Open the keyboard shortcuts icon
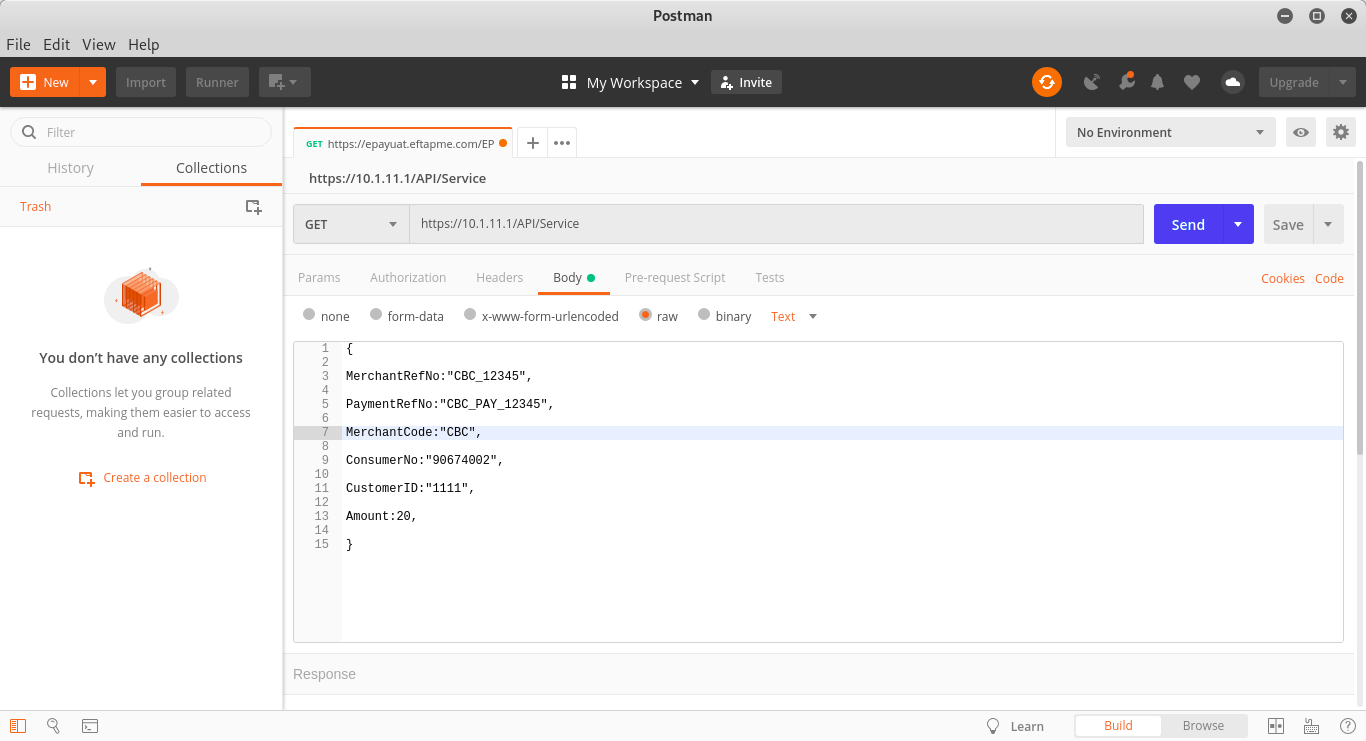1366x741 pixels. [1311, 726]
